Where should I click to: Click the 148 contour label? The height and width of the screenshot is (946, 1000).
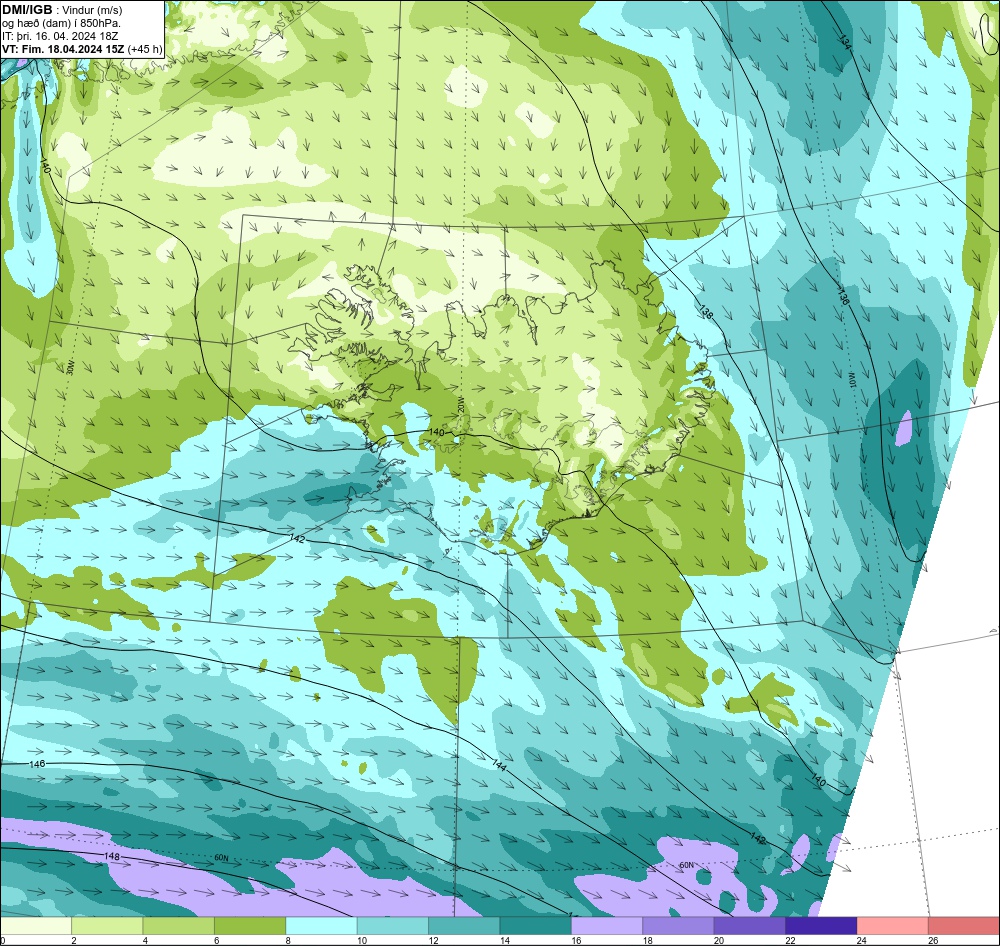tap(112, 856)
